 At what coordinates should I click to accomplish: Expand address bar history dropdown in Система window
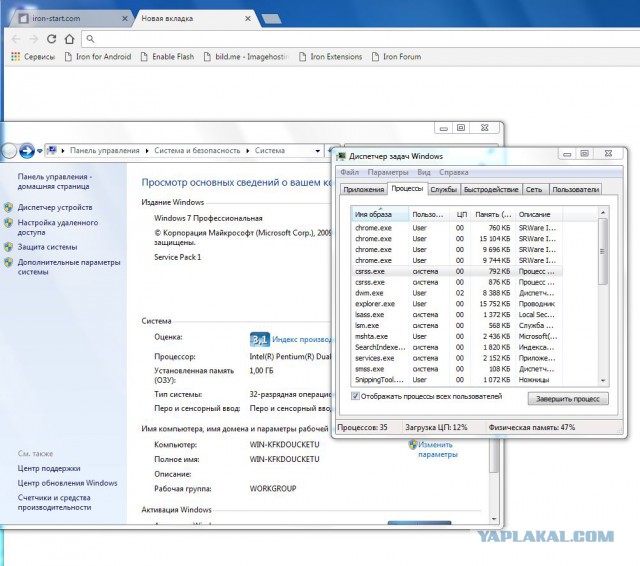(x=318, y=151)
